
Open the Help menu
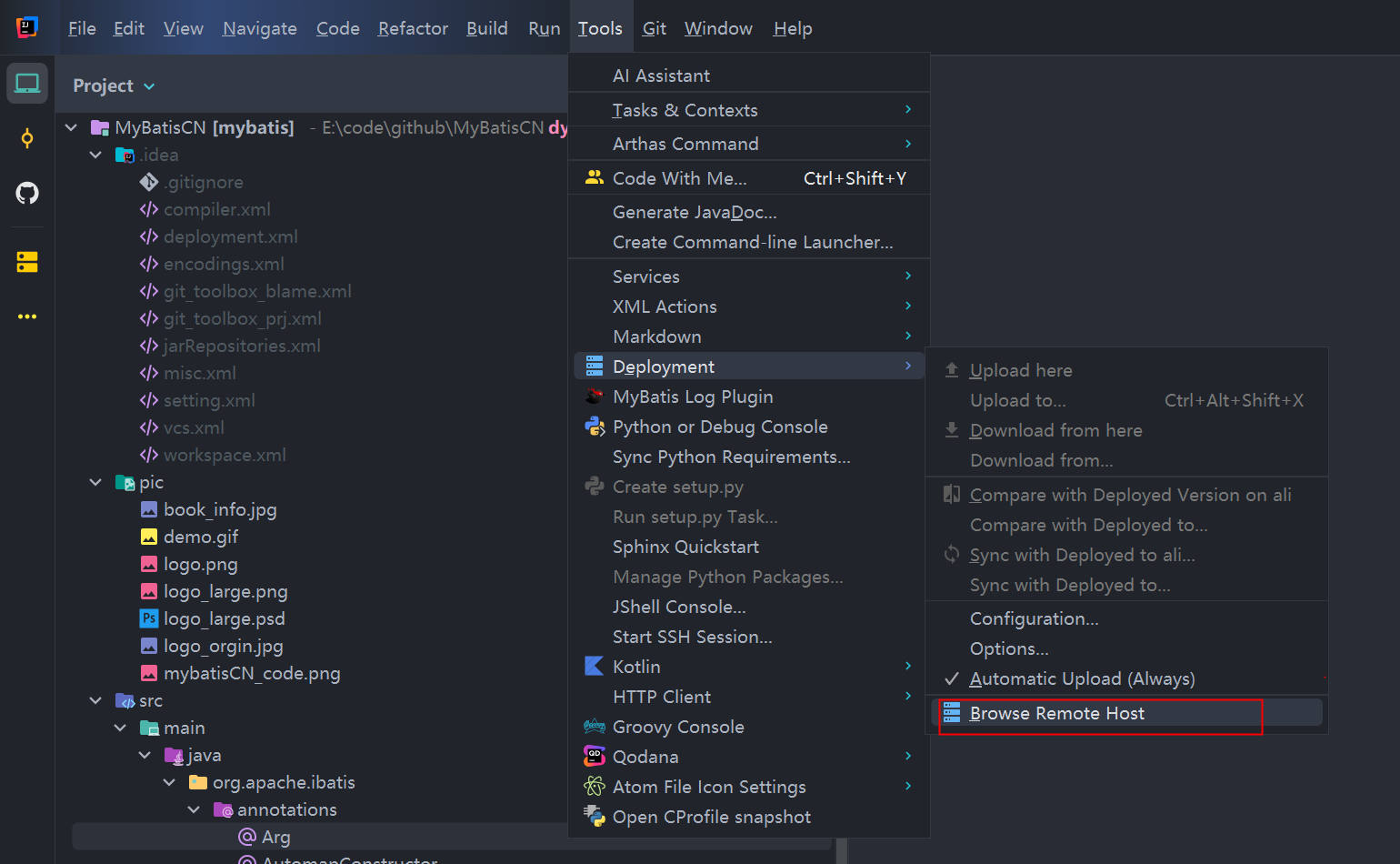click(793, 28)
